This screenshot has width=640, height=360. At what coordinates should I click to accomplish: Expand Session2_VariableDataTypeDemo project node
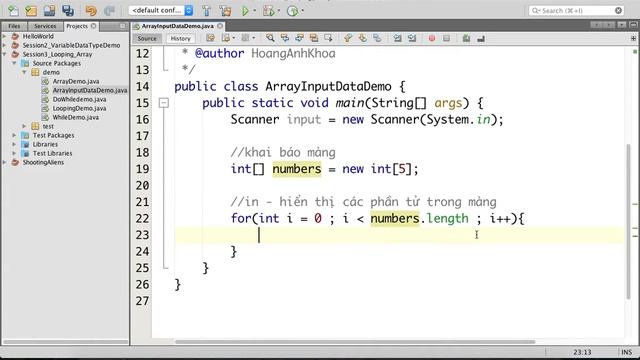point(4,45)
